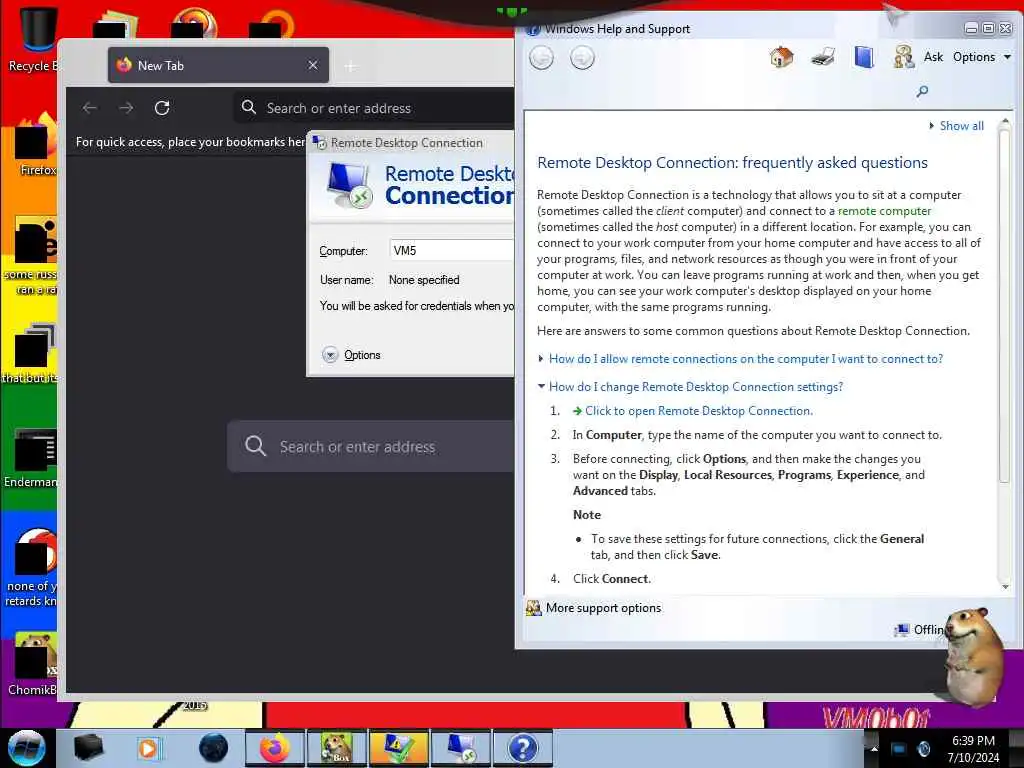Reload the page in Firefox
Viewport: 1024px width, 768px height.
(x=162, y=108)
